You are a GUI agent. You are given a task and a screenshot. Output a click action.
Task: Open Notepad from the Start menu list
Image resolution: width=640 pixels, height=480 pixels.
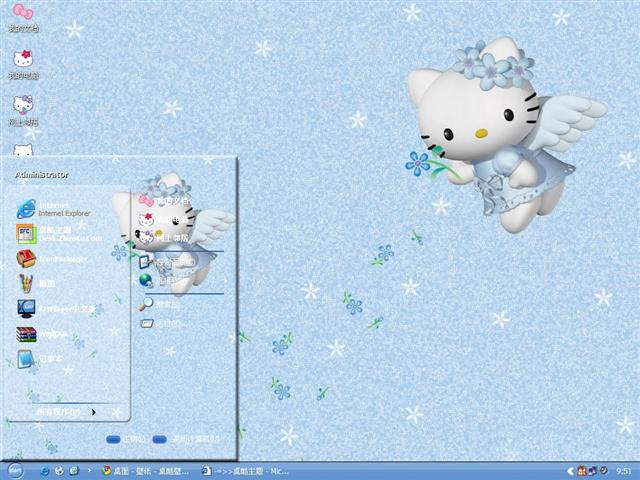tap(39, 359)
